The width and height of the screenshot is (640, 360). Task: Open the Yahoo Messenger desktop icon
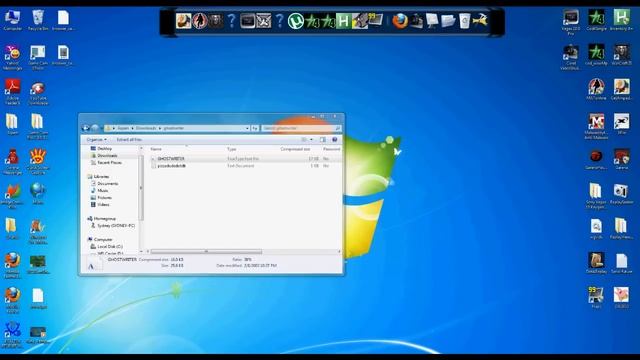click(12, 58)
